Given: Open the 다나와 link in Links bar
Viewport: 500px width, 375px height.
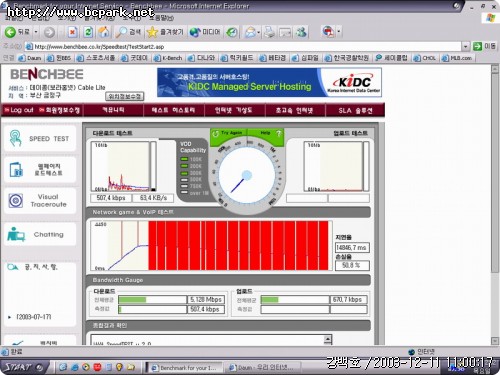Looking at the screenshot, I should 201,58.
